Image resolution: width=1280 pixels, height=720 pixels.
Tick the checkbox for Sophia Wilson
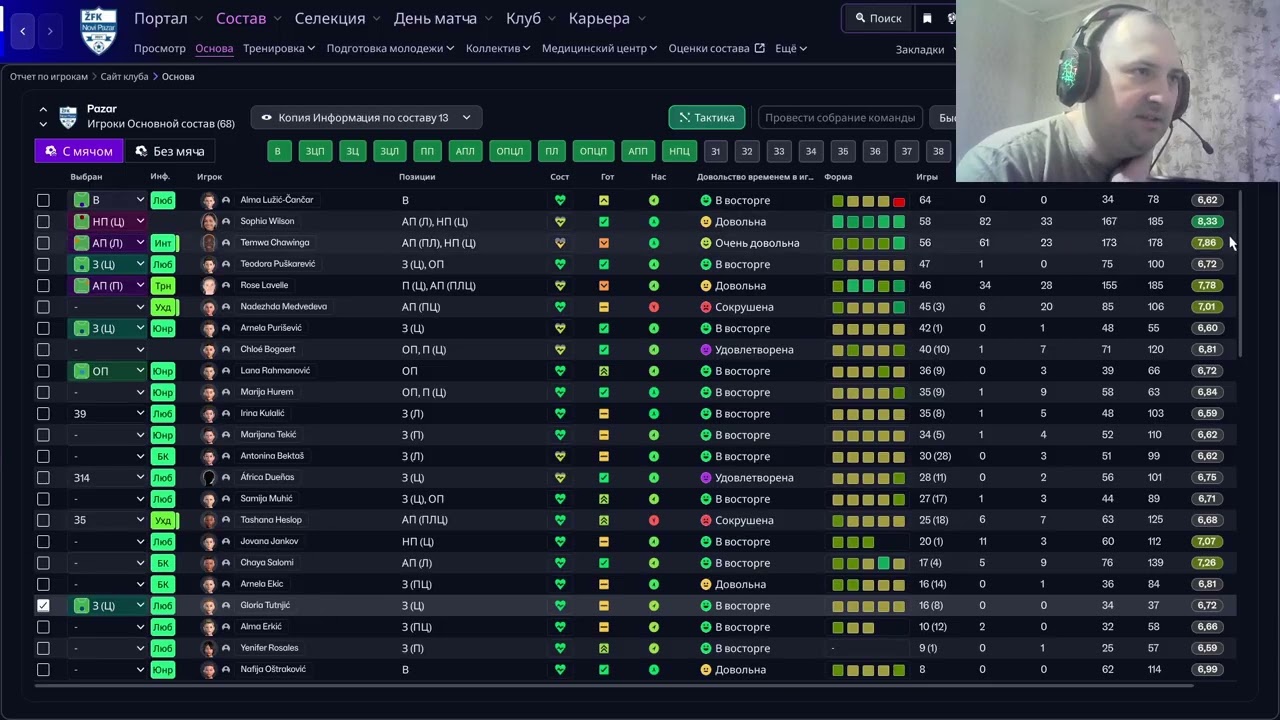[43, 222]
